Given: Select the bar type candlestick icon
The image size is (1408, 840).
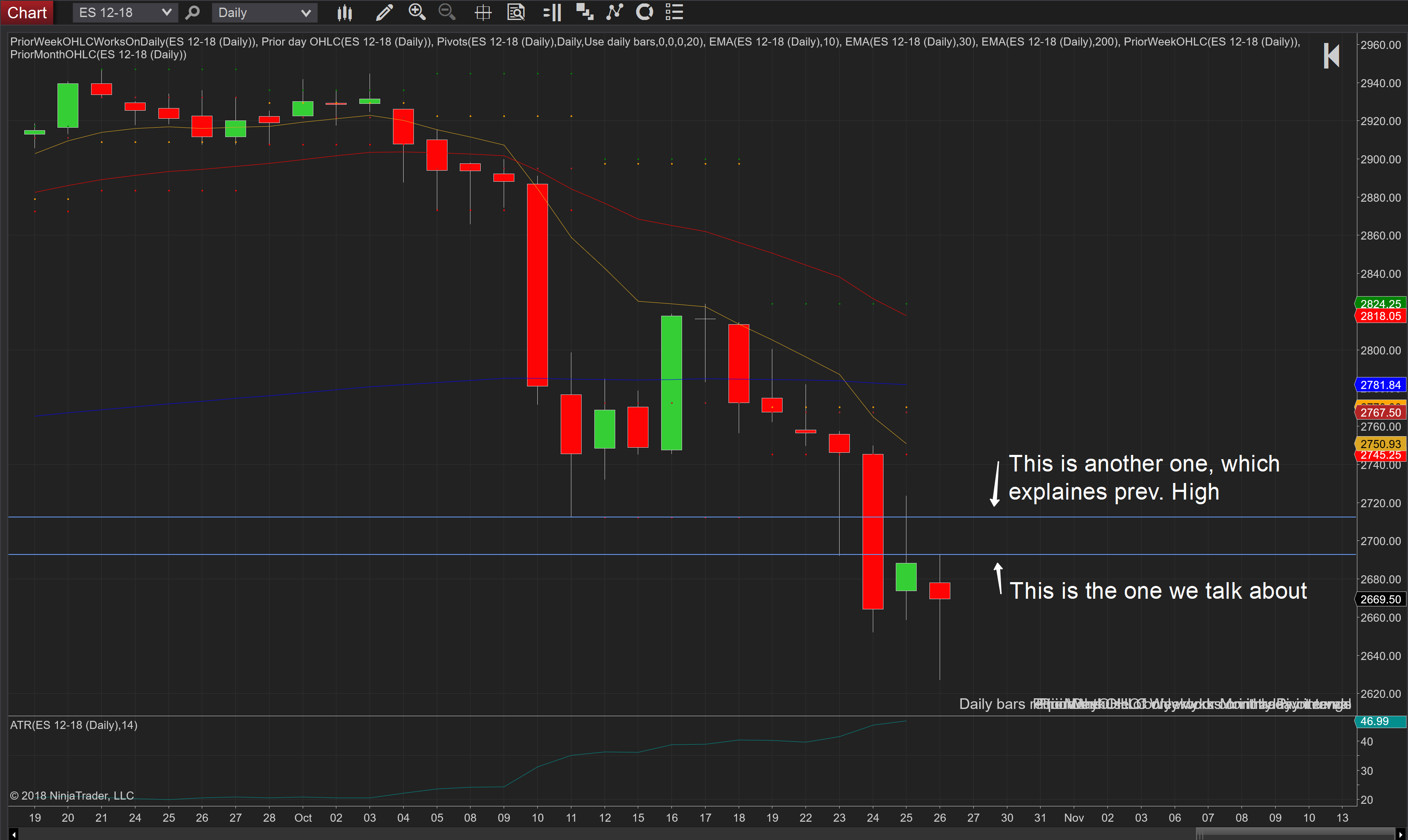Looking at the screenshot, I should (x=344, y=12).
